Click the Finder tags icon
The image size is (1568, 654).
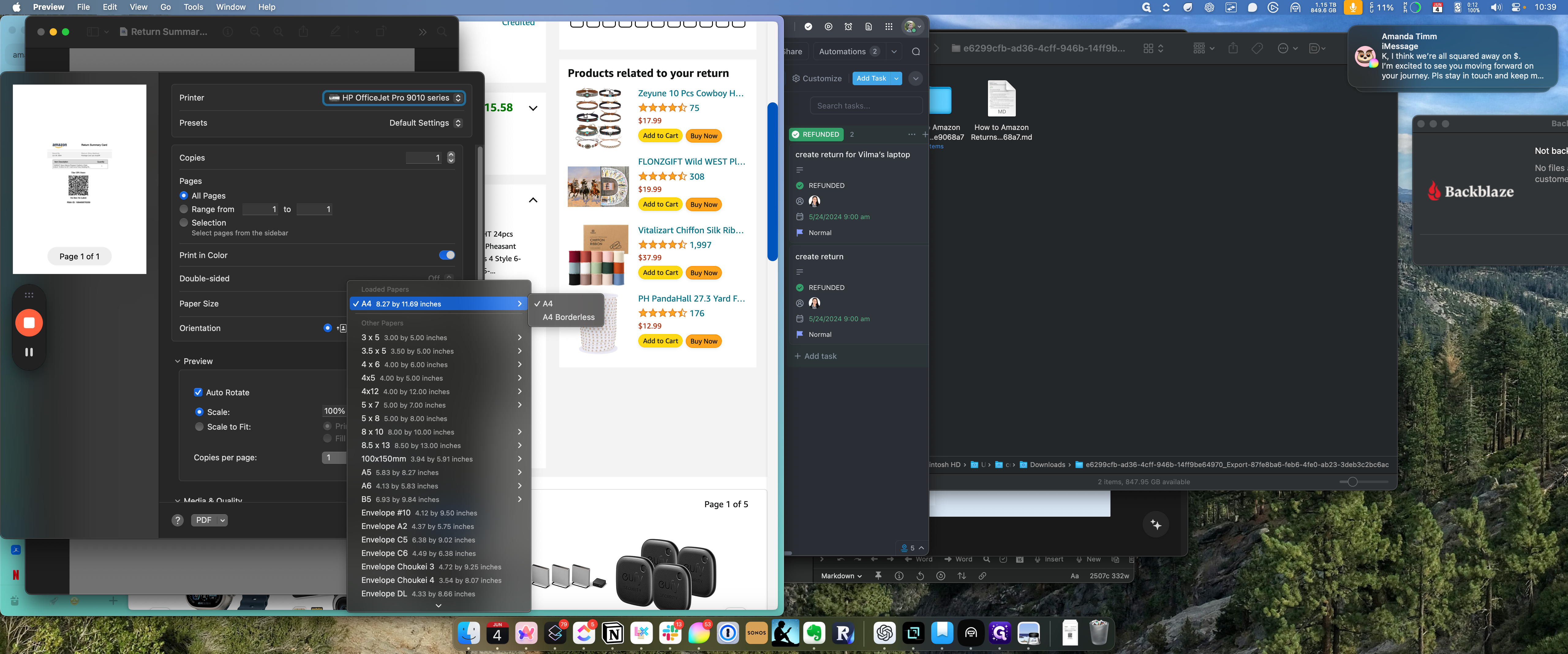pos(1257,48)
